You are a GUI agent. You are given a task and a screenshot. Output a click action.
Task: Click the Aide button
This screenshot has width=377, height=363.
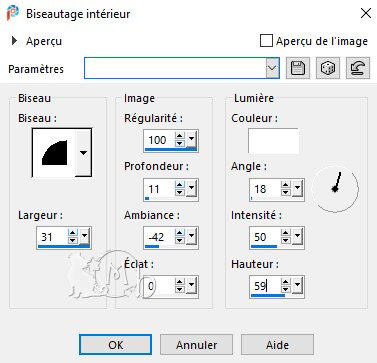point(277,345)
